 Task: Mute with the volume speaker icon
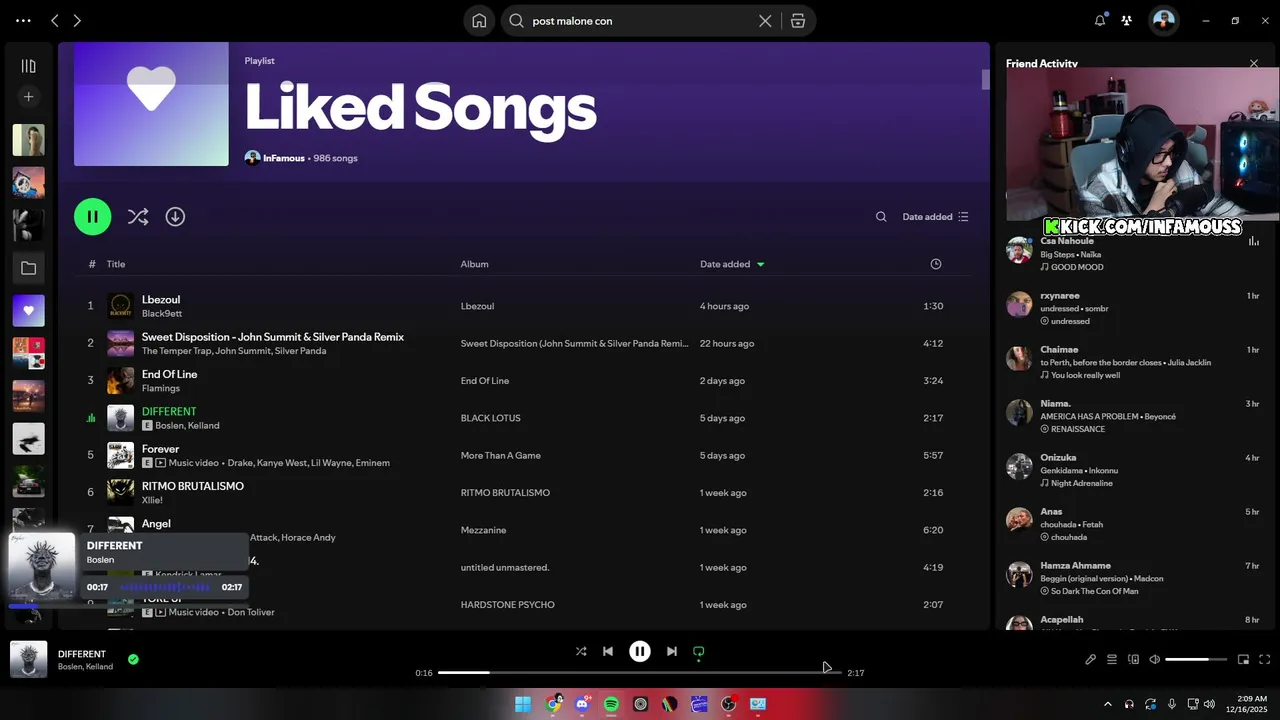1154,659
